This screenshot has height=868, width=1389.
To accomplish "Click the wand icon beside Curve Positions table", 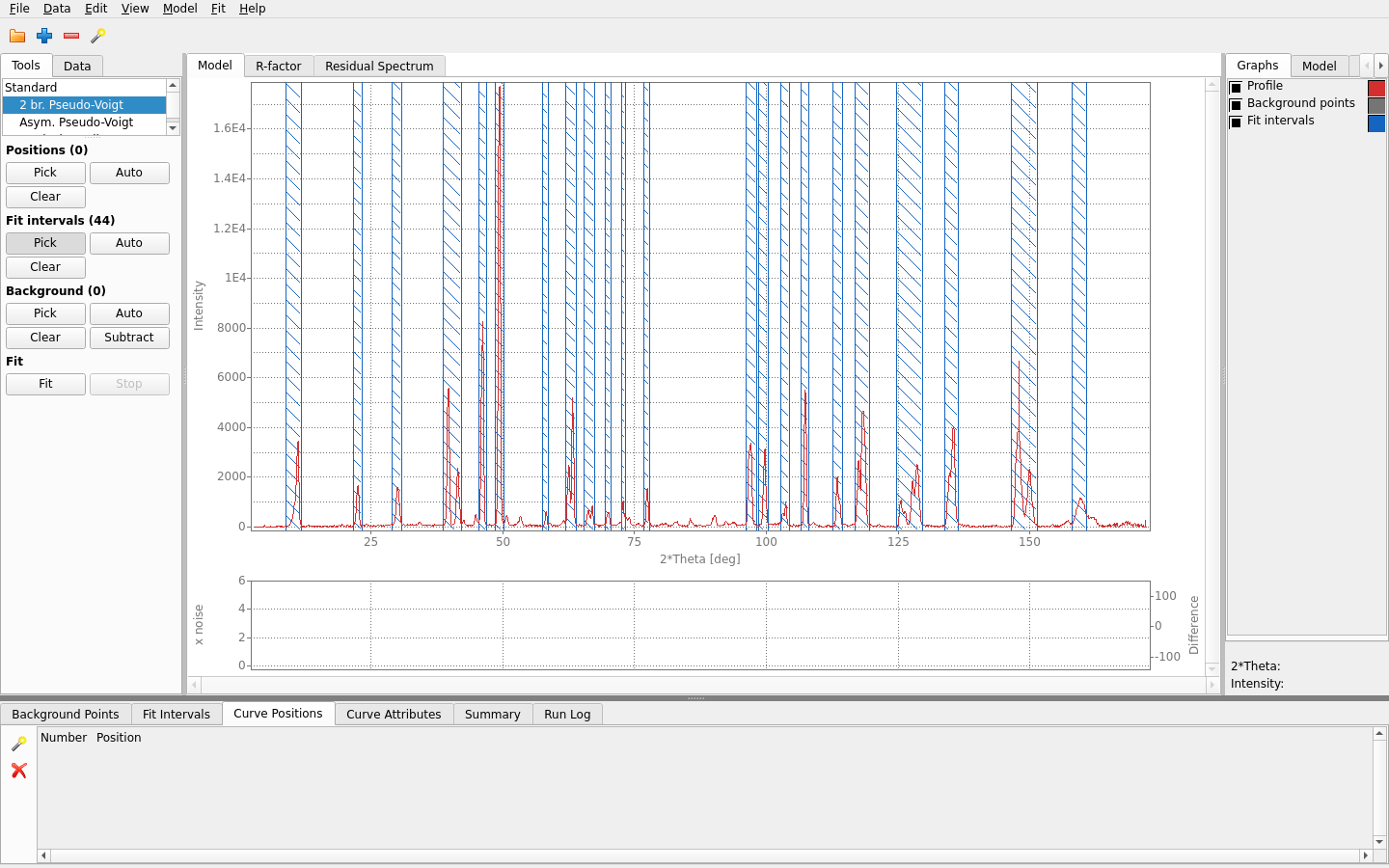I will [x=18, y=744].
